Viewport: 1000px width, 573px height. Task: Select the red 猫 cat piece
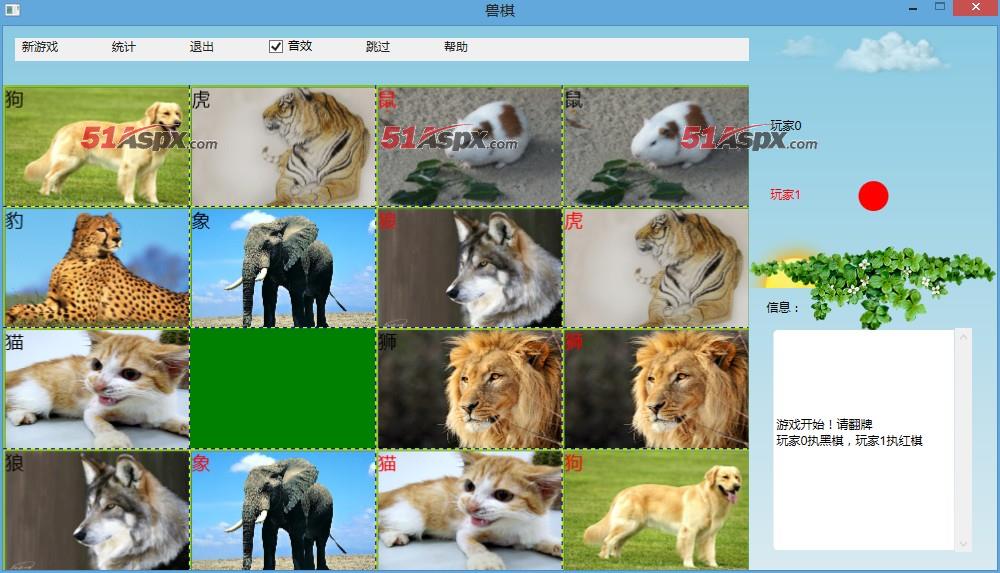click(x=469, y=510)
